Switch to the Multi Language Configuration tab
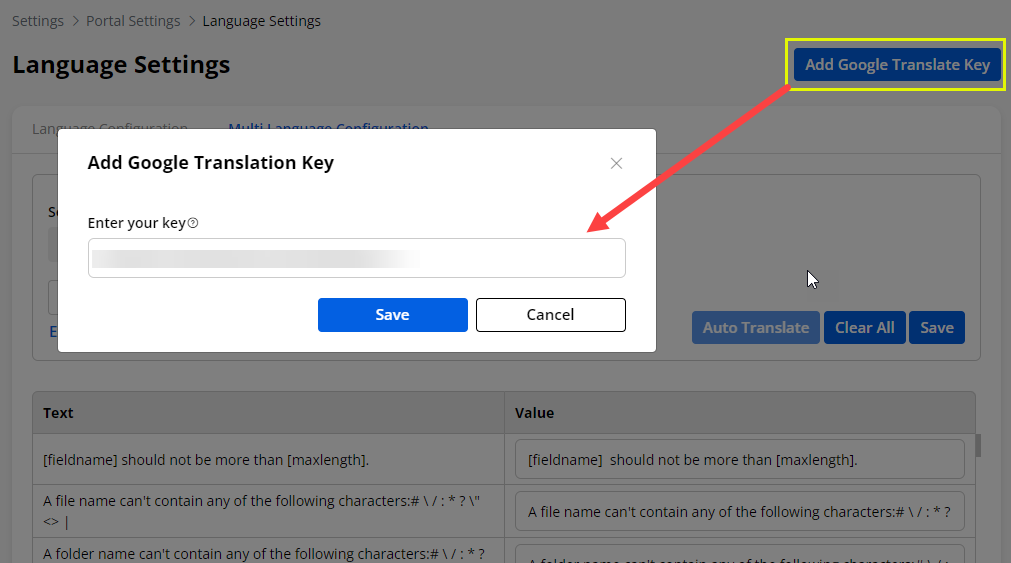 pyautogui.click(x=328, y=127)
